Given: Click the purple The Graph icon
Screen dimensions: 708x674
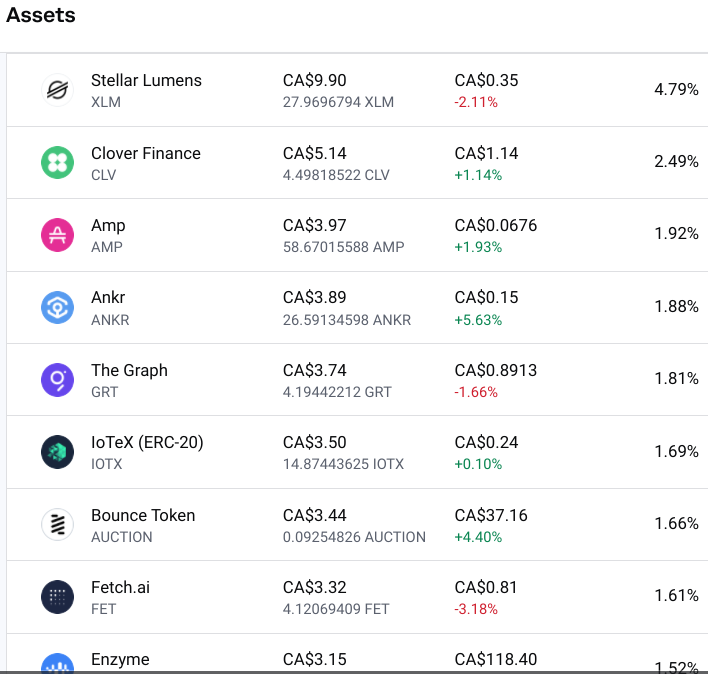Looking at the screenshot, I should (x=57, y=380).
